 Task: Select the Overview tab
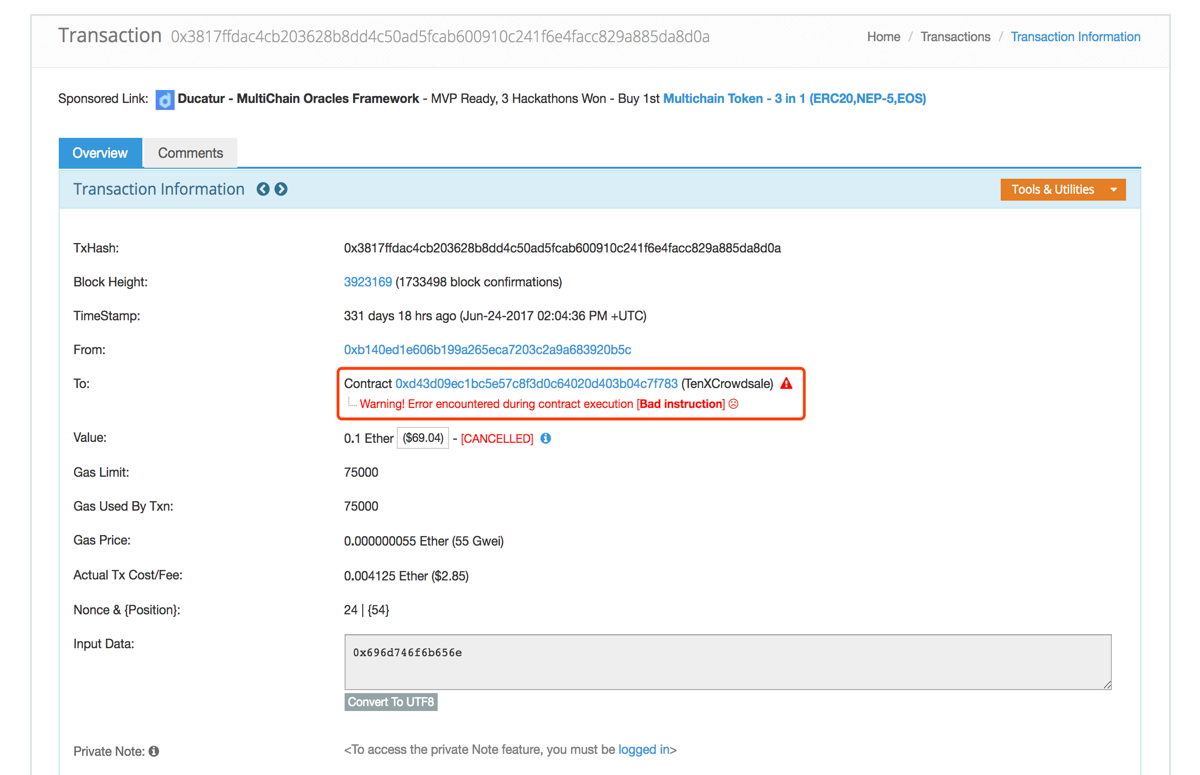99,152
